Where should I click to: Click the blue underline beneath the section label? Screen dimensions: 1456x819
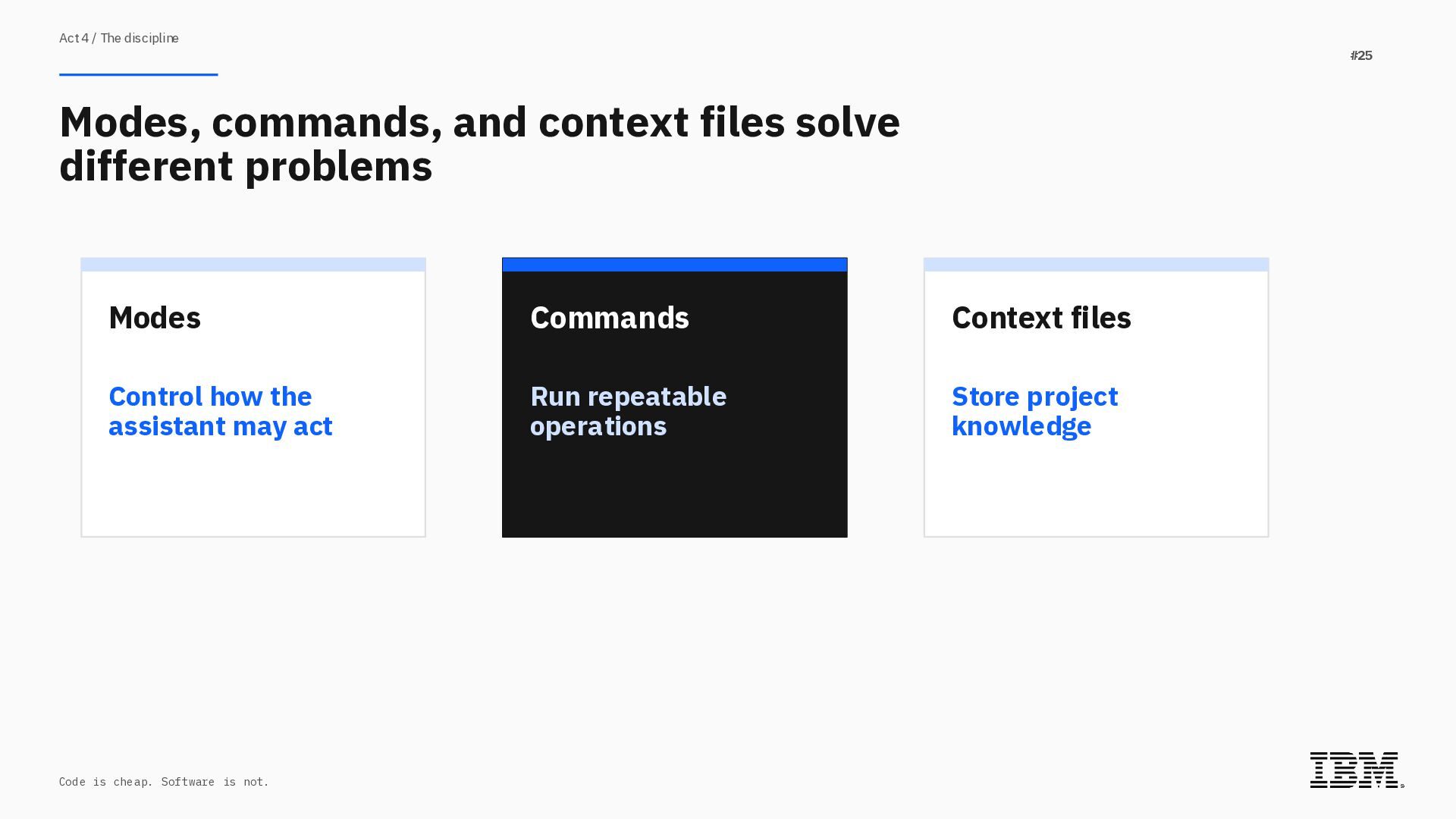pos(138,74)
